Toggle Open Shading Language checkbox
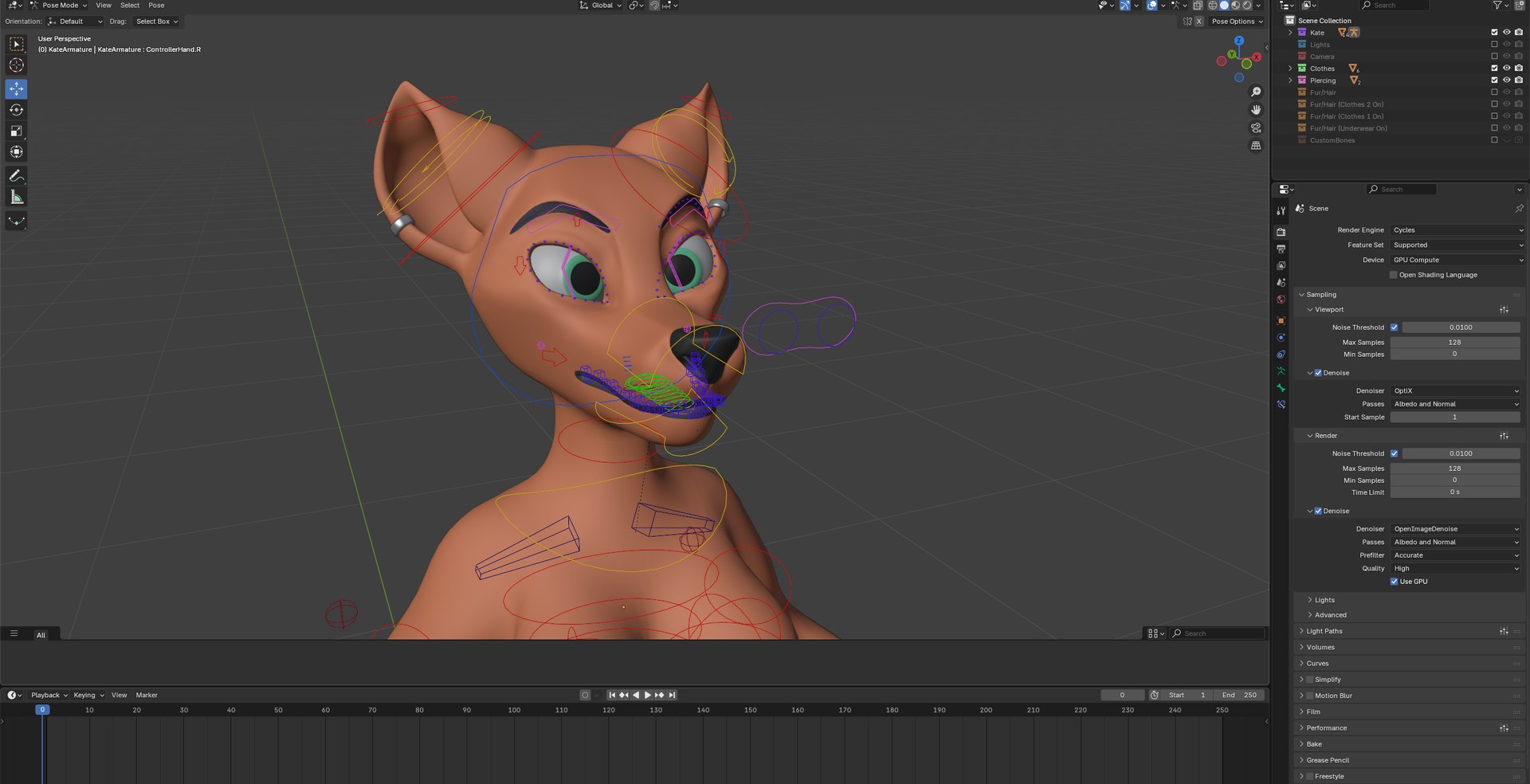 (x=1394, y=275)
